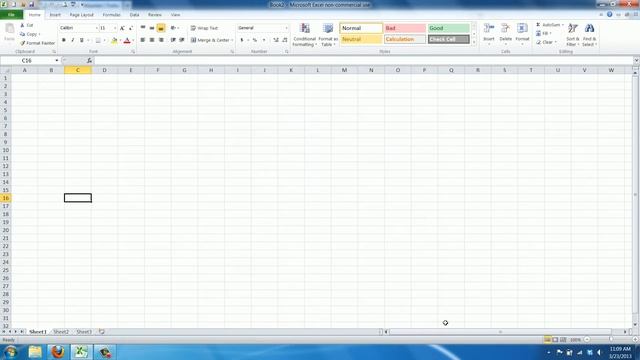Apply Comma Style format
640x360 pixels.
coord(264,40)
